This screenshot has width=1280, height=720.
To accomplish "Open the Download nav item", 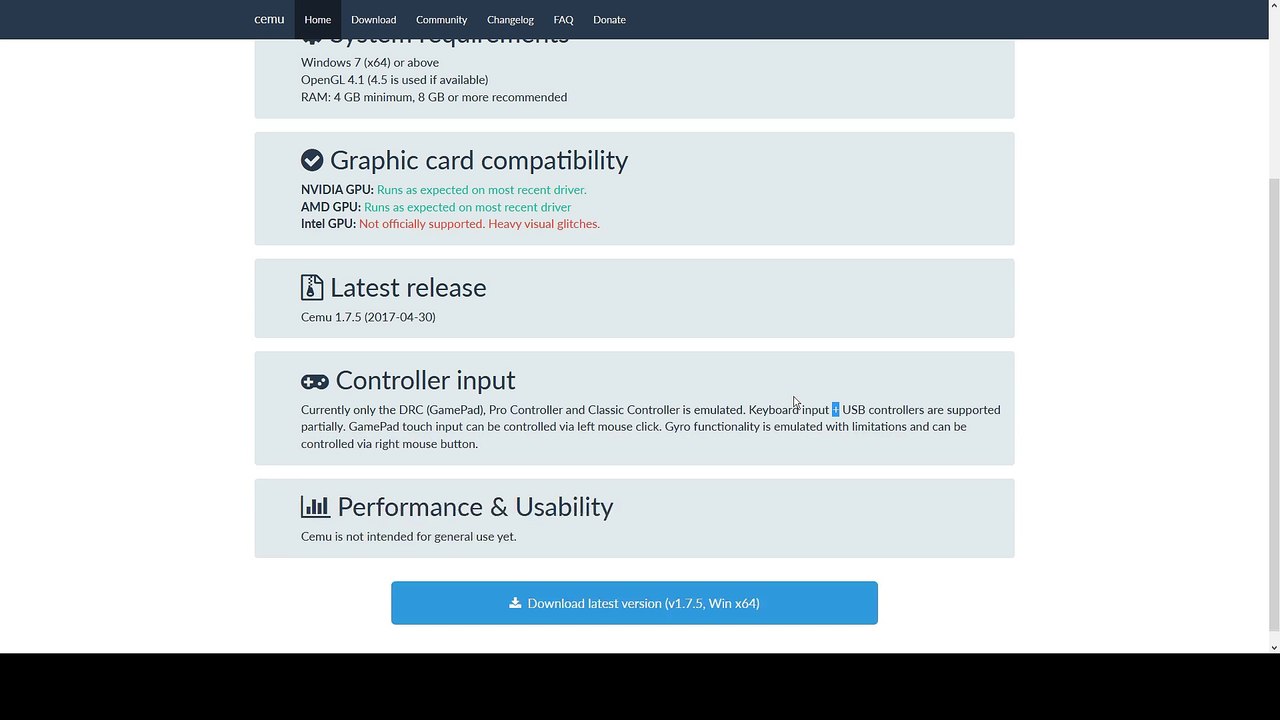I will pos(373,19).
